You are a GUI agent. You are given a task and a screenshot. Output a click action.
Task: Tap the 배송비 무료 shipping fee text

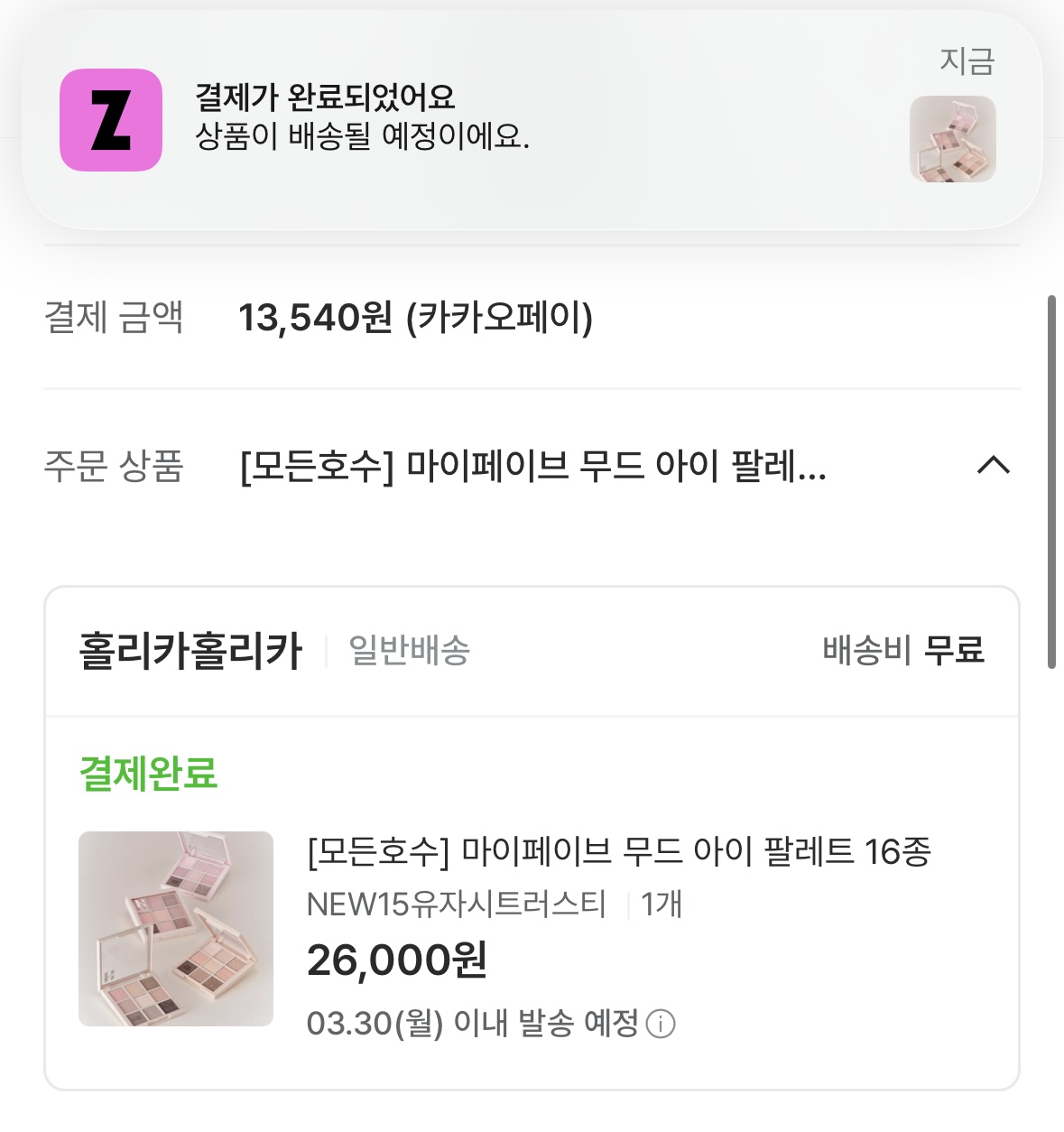coord(902,650)
